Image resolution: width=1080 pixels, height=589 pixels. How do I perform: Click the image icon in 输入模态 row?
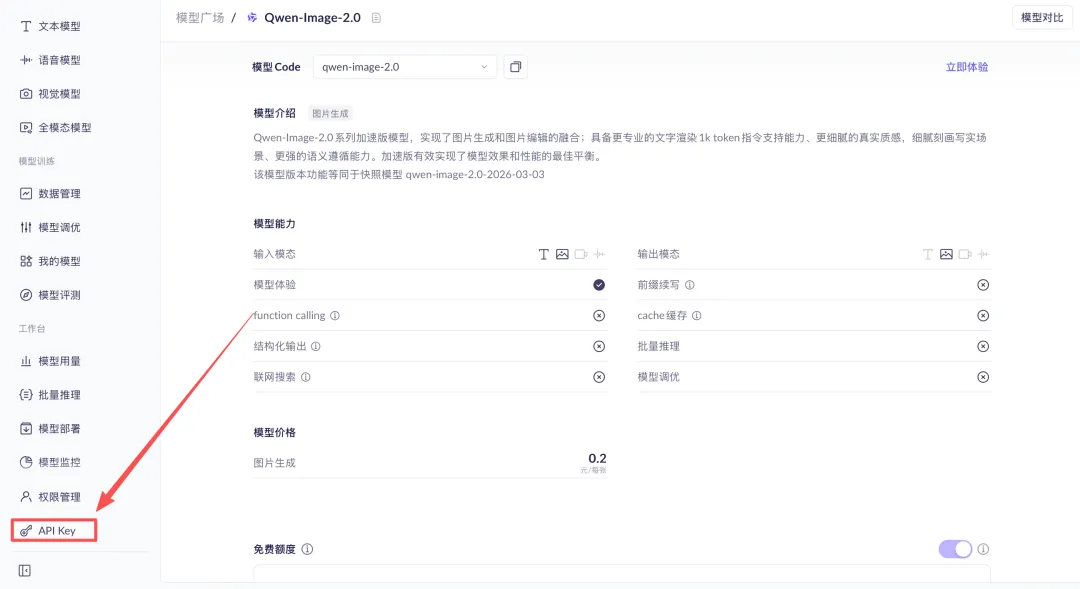562,254
